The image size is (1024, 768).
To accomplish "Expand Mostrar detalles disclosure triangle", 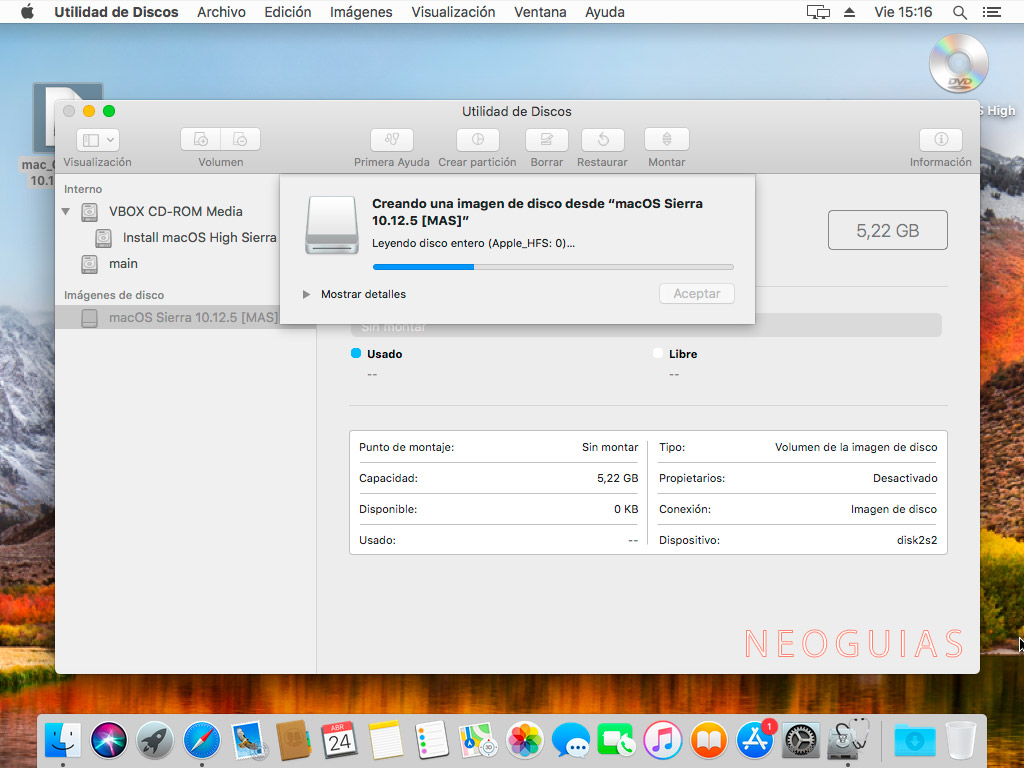I will 306,295.
